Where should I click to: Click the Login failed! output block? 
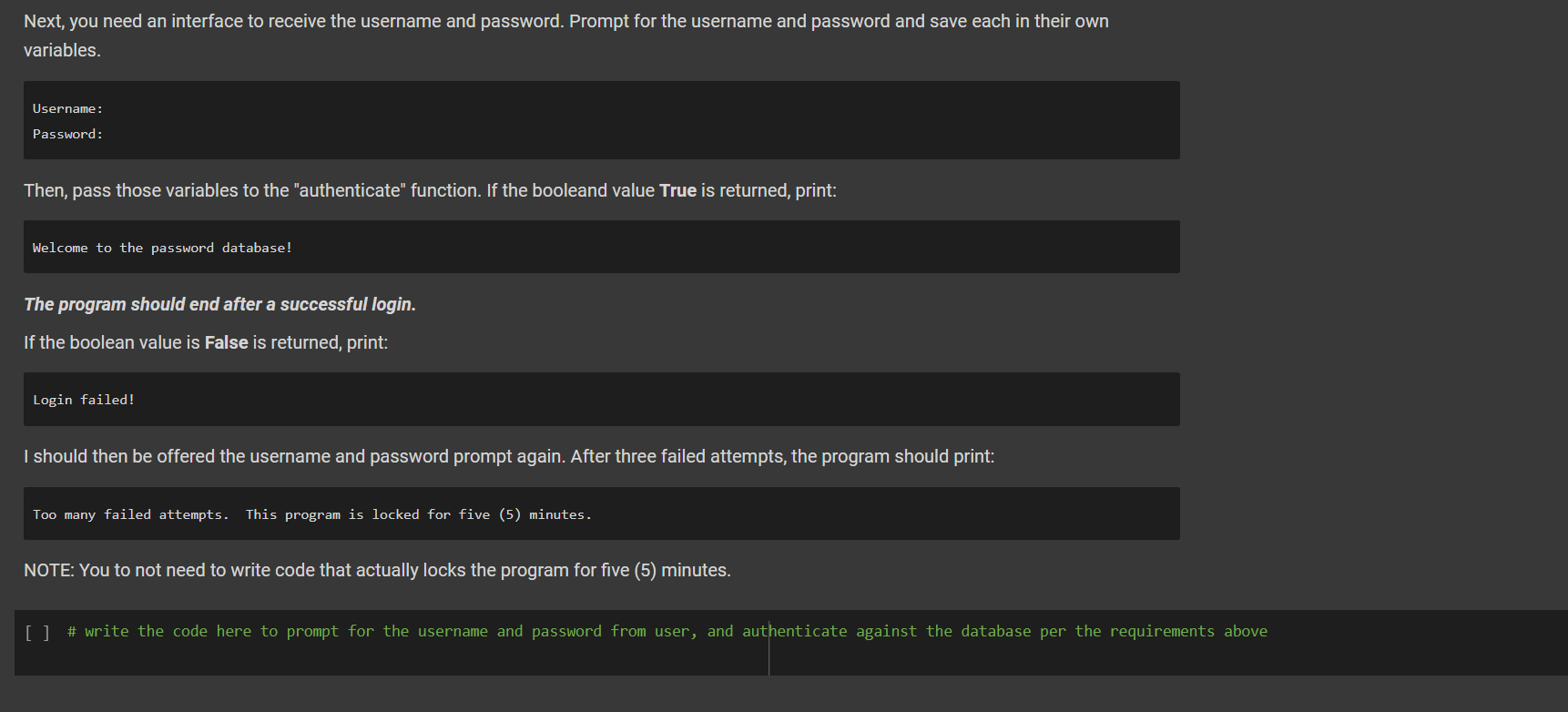(83, 399)
